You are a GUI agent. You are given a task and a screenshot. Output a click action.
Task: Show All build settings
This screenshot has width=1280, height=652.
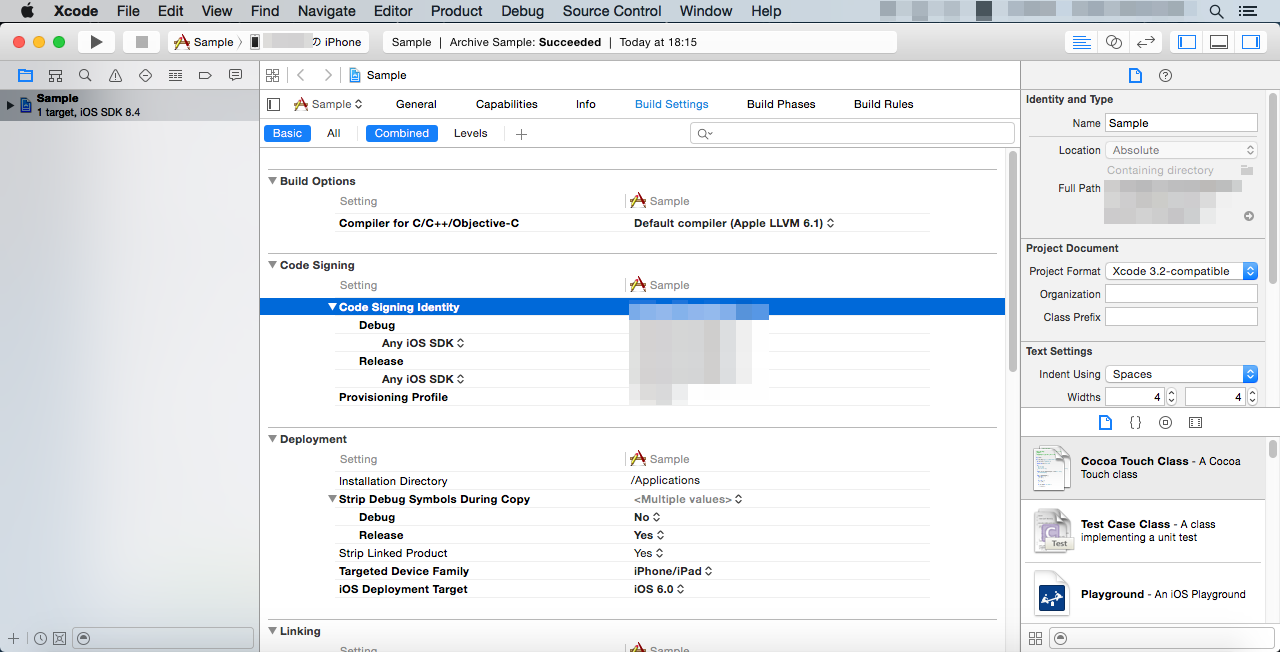pyautogui.click(x=334, y=133)
